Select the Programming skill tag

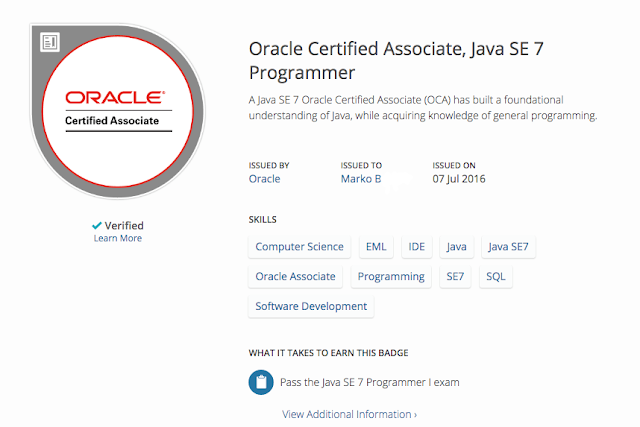(391, 276)
